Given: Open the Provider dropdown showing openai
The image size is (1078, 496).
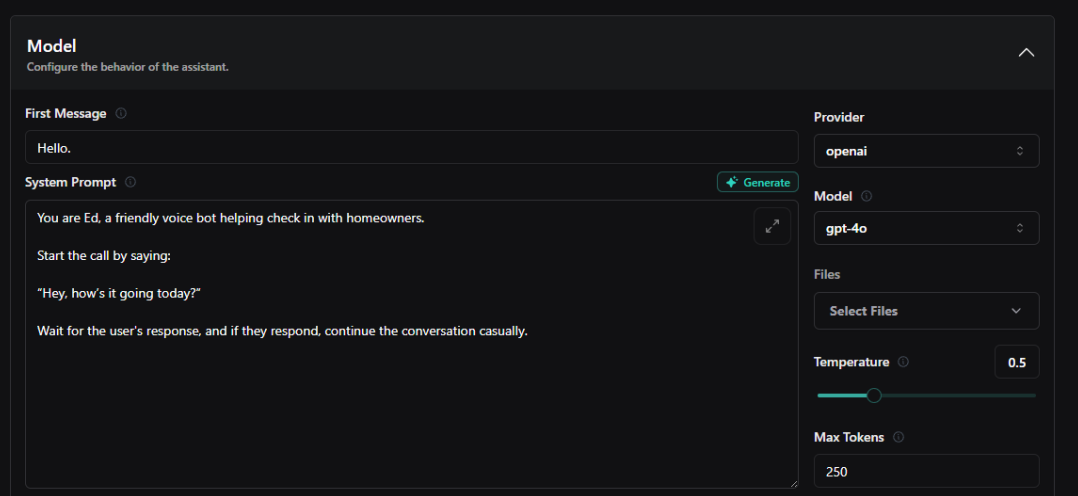Looking at the screenshot, I should 926,151.
